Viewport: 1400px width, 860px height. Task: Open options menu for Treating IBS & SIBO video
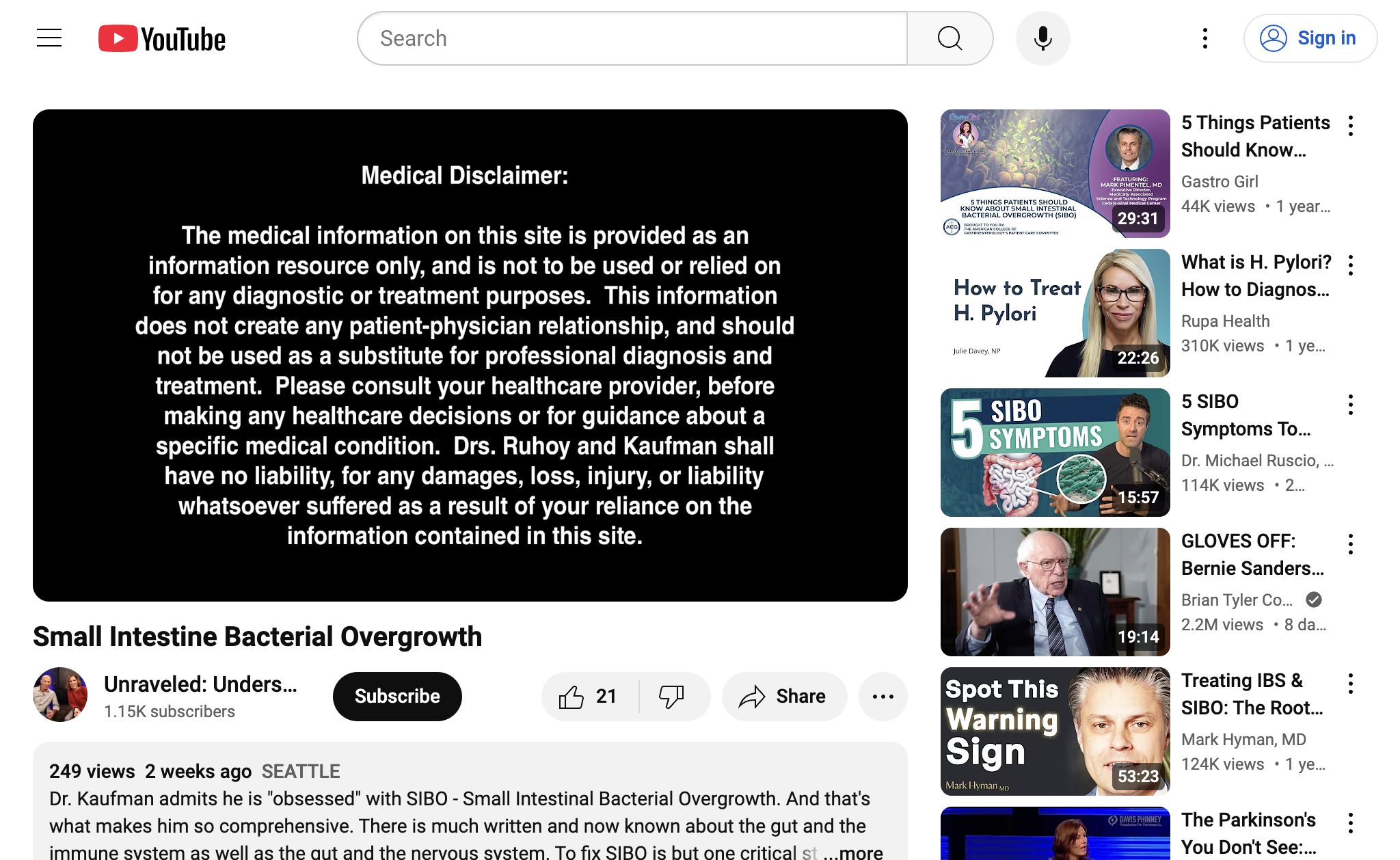point(1351,684)
